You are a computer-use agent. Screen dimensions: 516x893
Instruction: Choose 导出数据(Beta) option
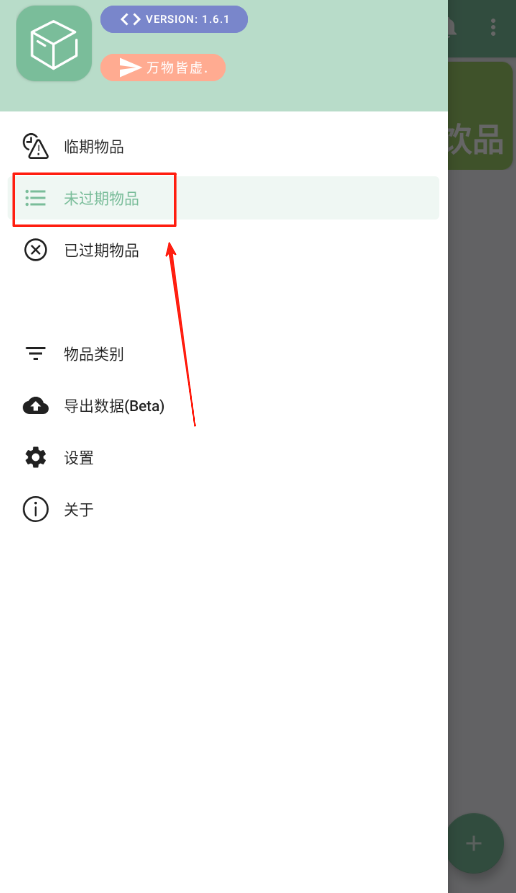coord(224,405)
